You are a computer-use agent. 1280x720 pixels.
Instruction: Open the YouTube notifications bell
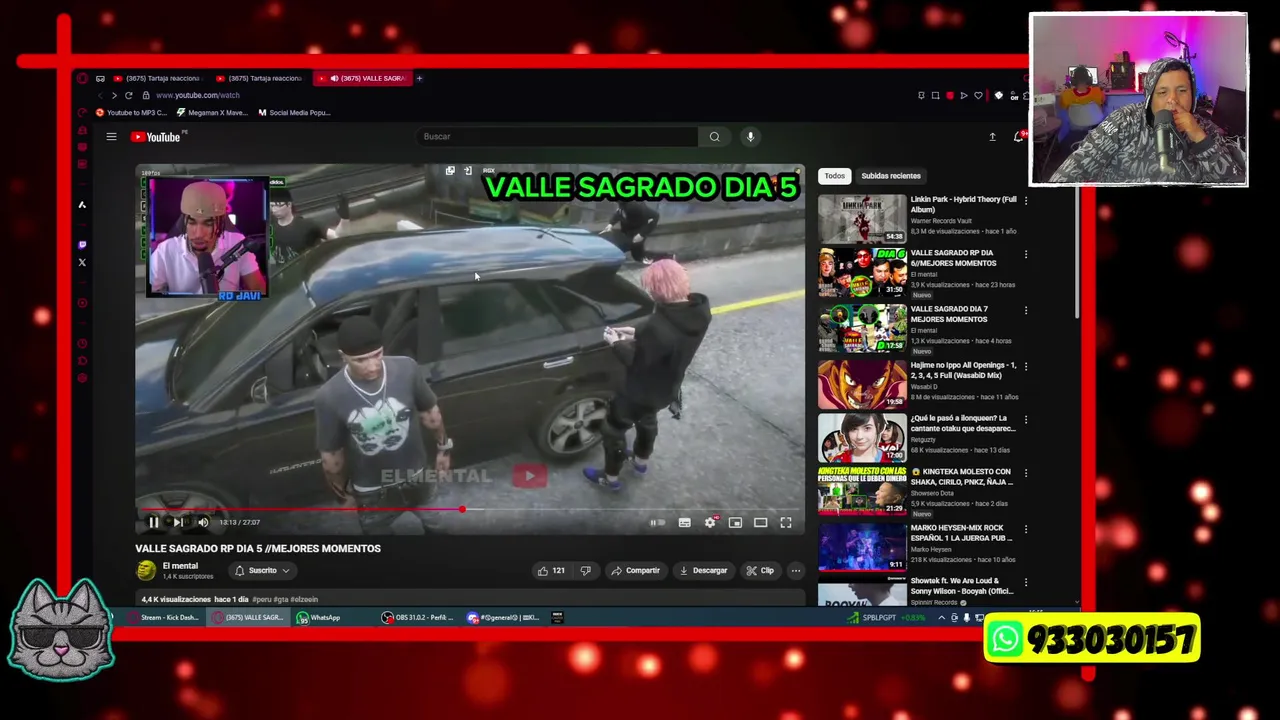tap(1018, 137)
